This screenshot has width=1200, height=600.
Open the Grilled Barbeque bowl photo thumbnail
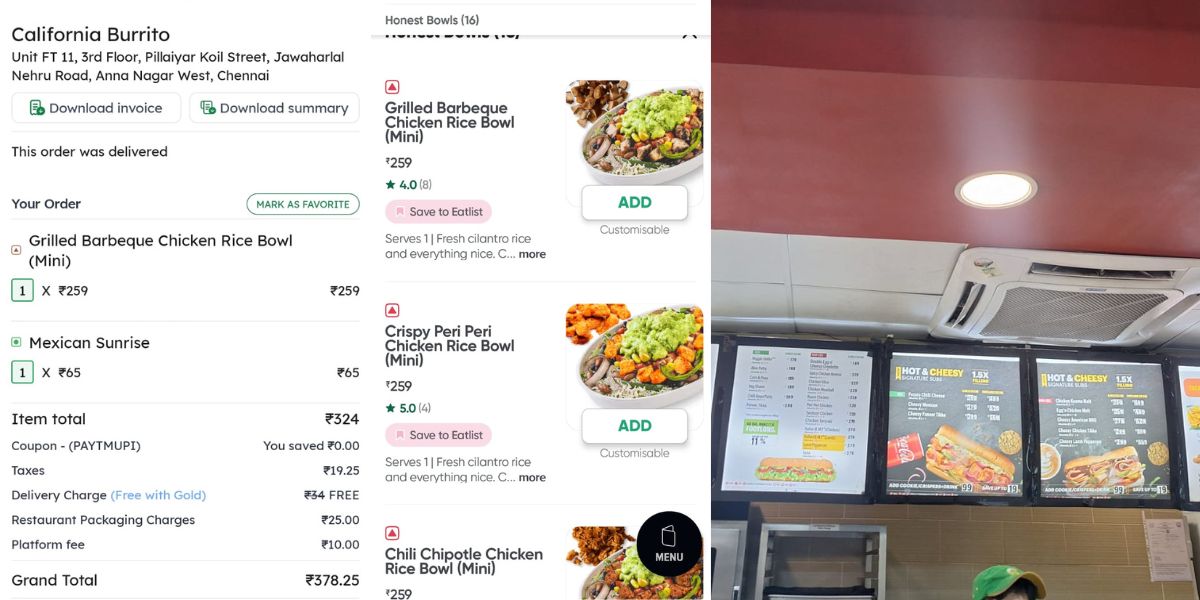634,133
